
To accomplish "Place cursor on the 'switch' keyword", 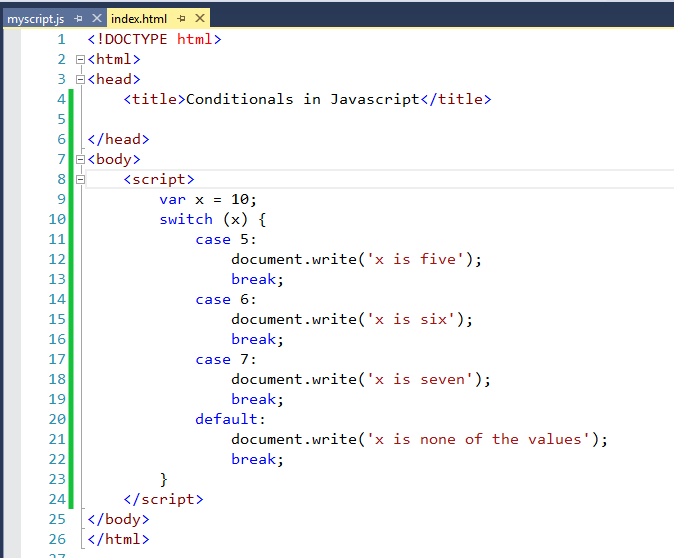I will 186,219.
